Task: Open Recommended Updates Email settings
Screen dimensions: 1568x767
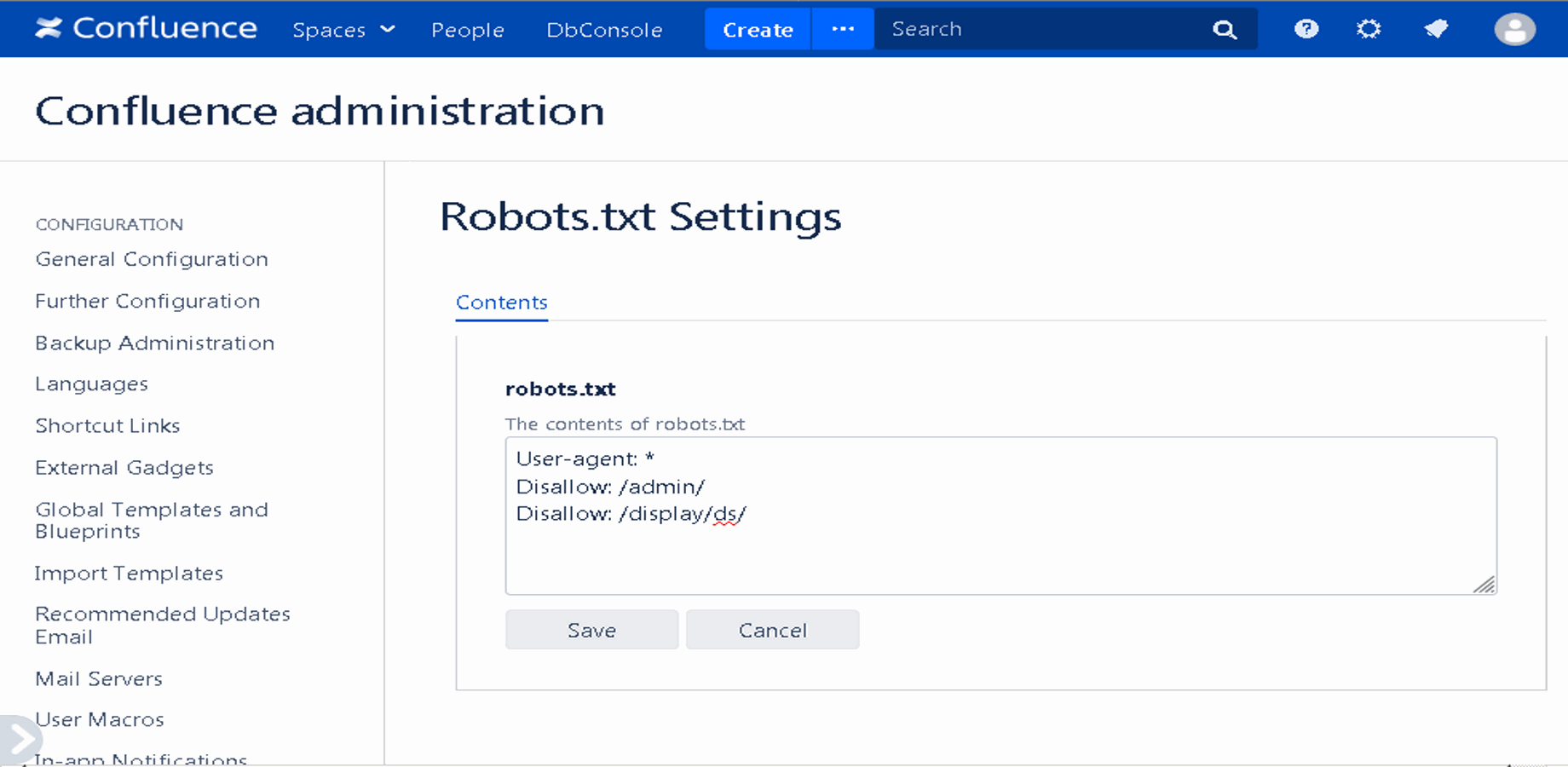Action: (163, 625)
